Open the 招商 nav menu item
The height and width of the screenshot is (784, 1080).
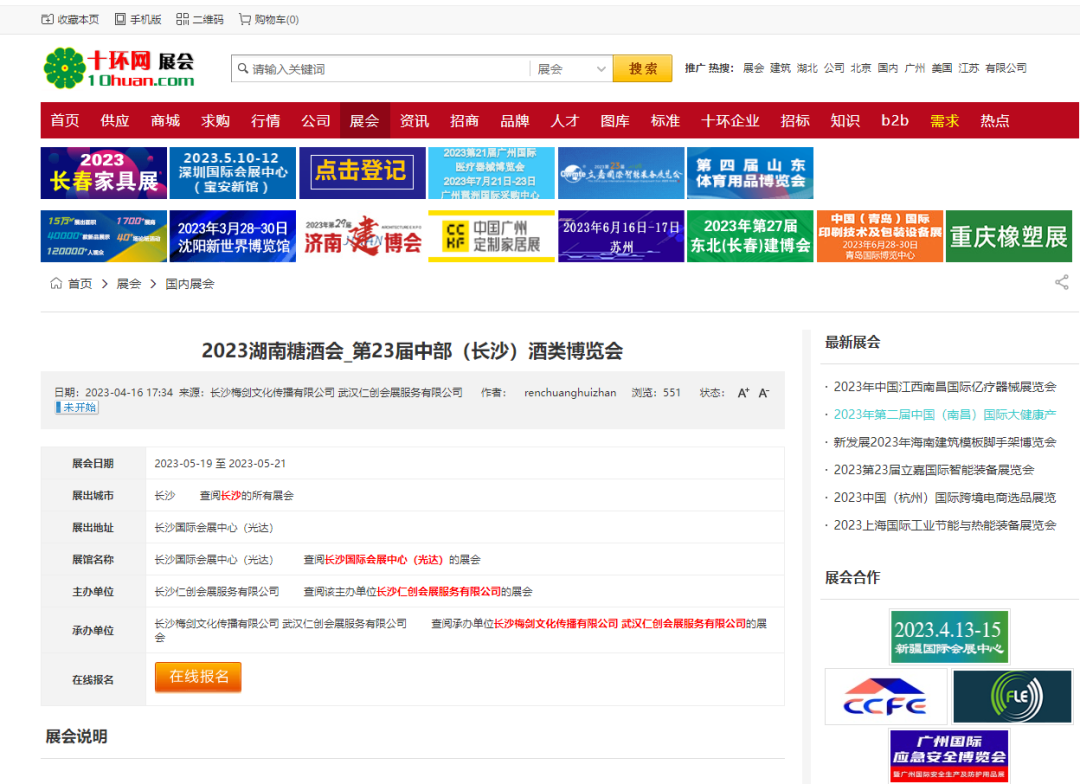coord(464,121)
